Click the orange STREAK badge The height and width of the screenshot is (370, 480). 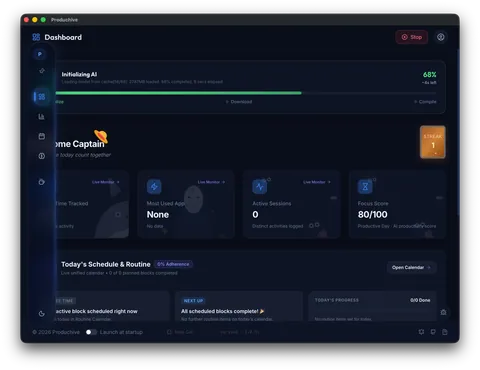(433, 142)
